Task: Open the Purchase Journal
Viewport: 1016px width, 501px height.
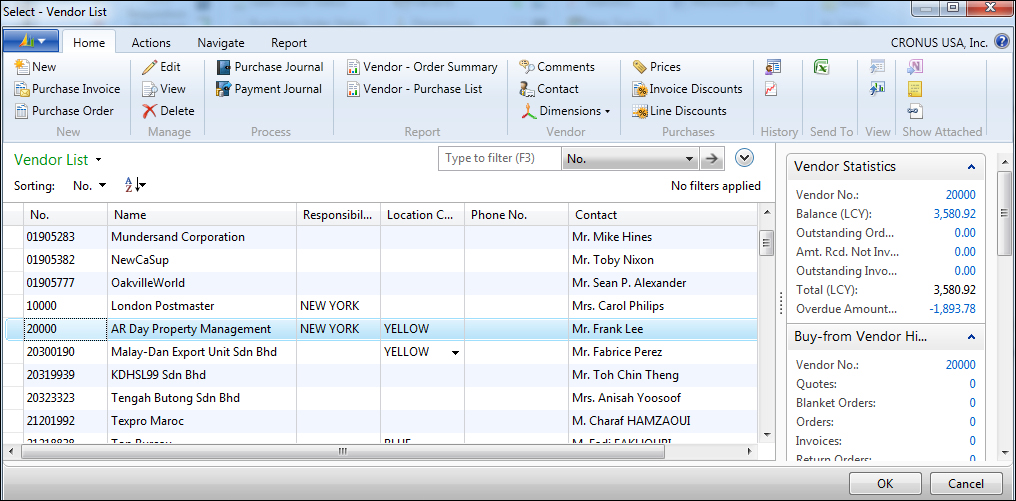Action: point(270,67)
